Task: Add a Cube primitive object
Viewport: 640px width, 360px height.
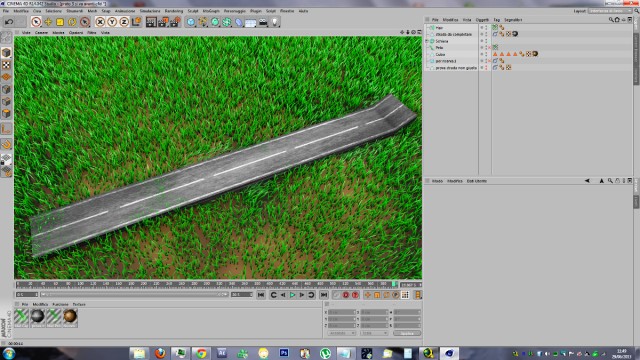Action: (x=191, y=22)
